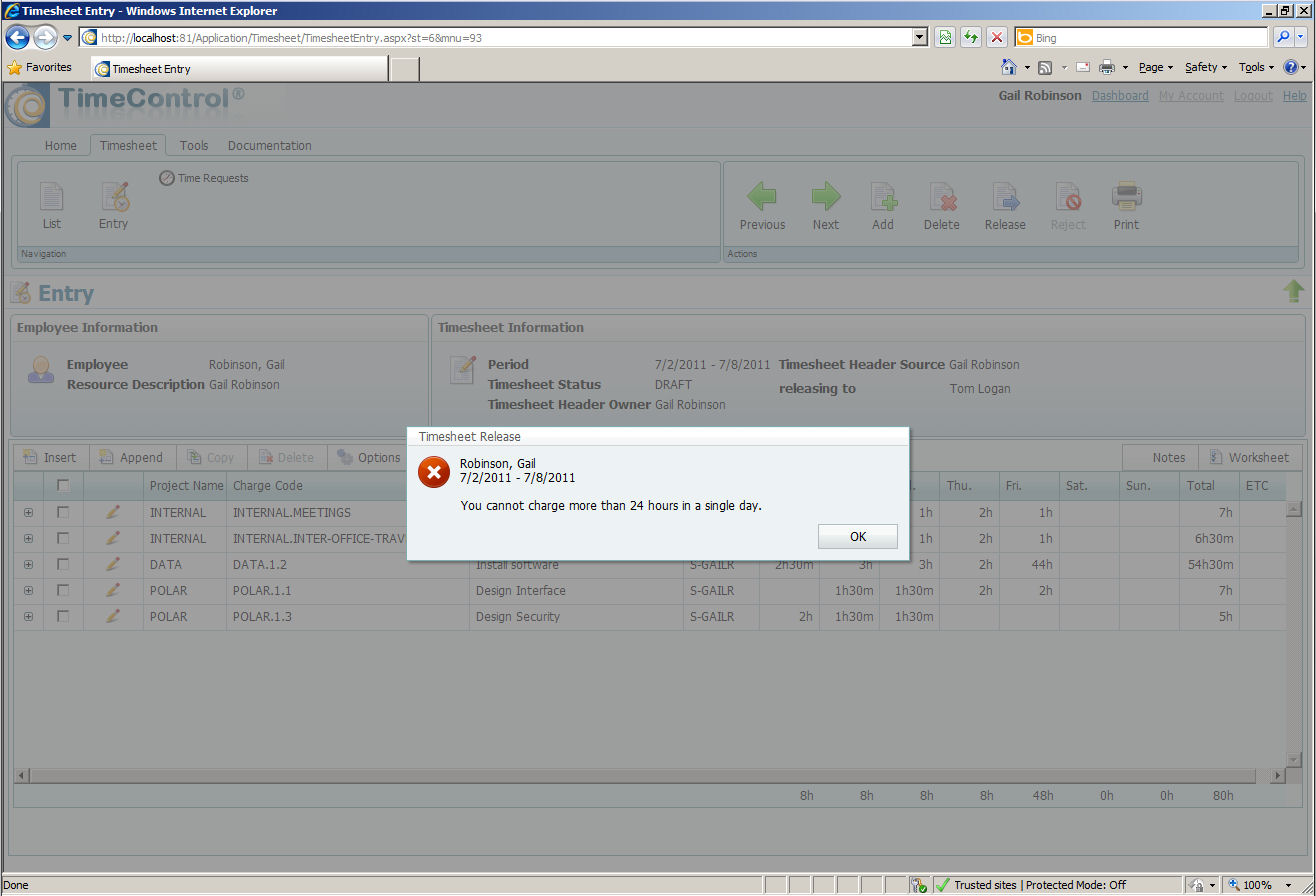Open browser Help question mark icon
Viewport: 1316px width, 896px height.
point(1289,67)
